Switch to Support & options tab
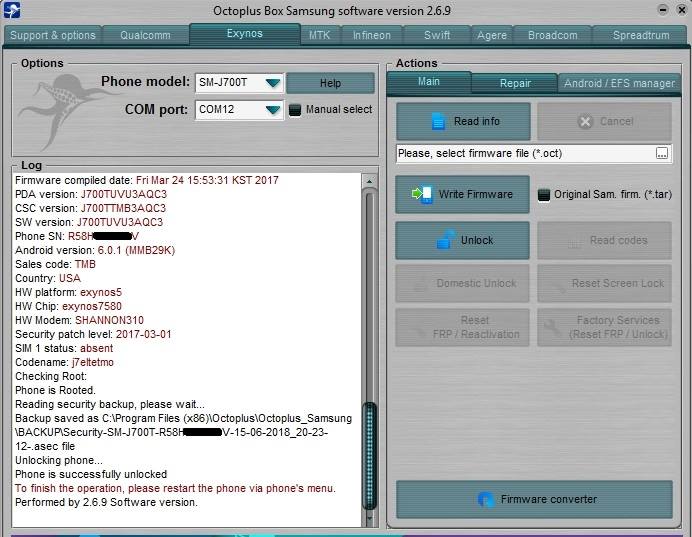This screenshot has width=692, height=537. coord(53,35)
